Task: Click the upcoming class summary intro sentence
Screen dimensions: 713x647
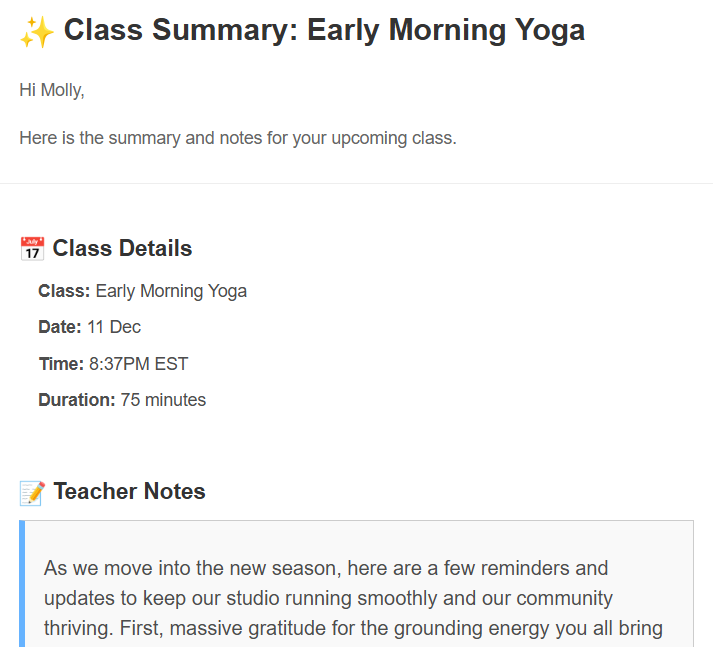Action: click(237, 138)
